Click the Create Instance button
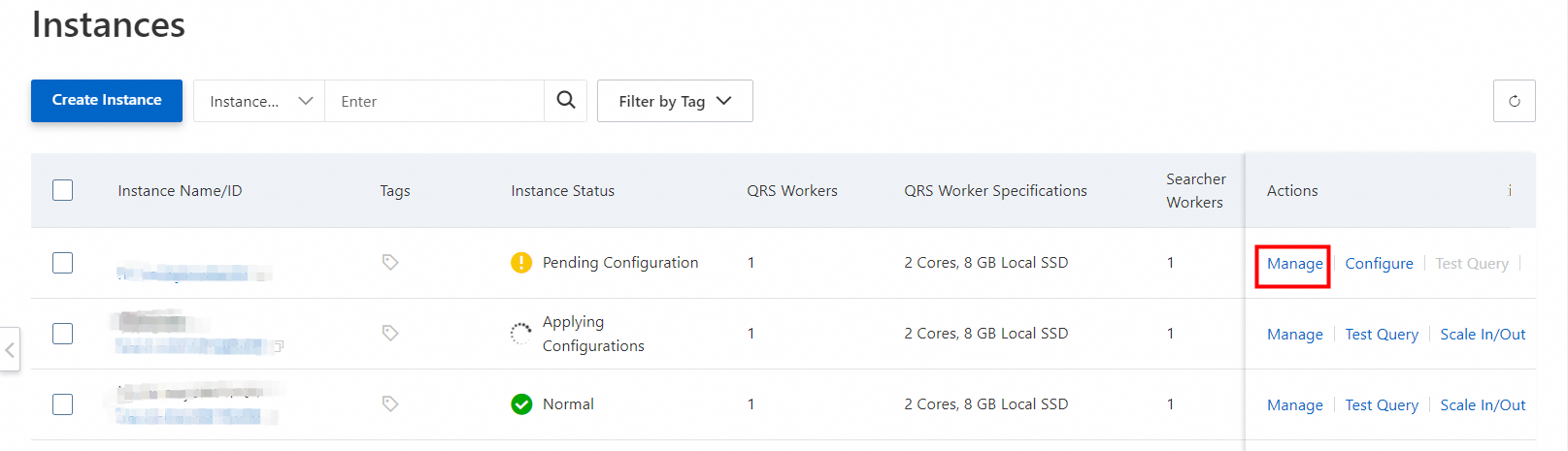The width and height of the screenshot is (1568, 451). tap(107, 101)
